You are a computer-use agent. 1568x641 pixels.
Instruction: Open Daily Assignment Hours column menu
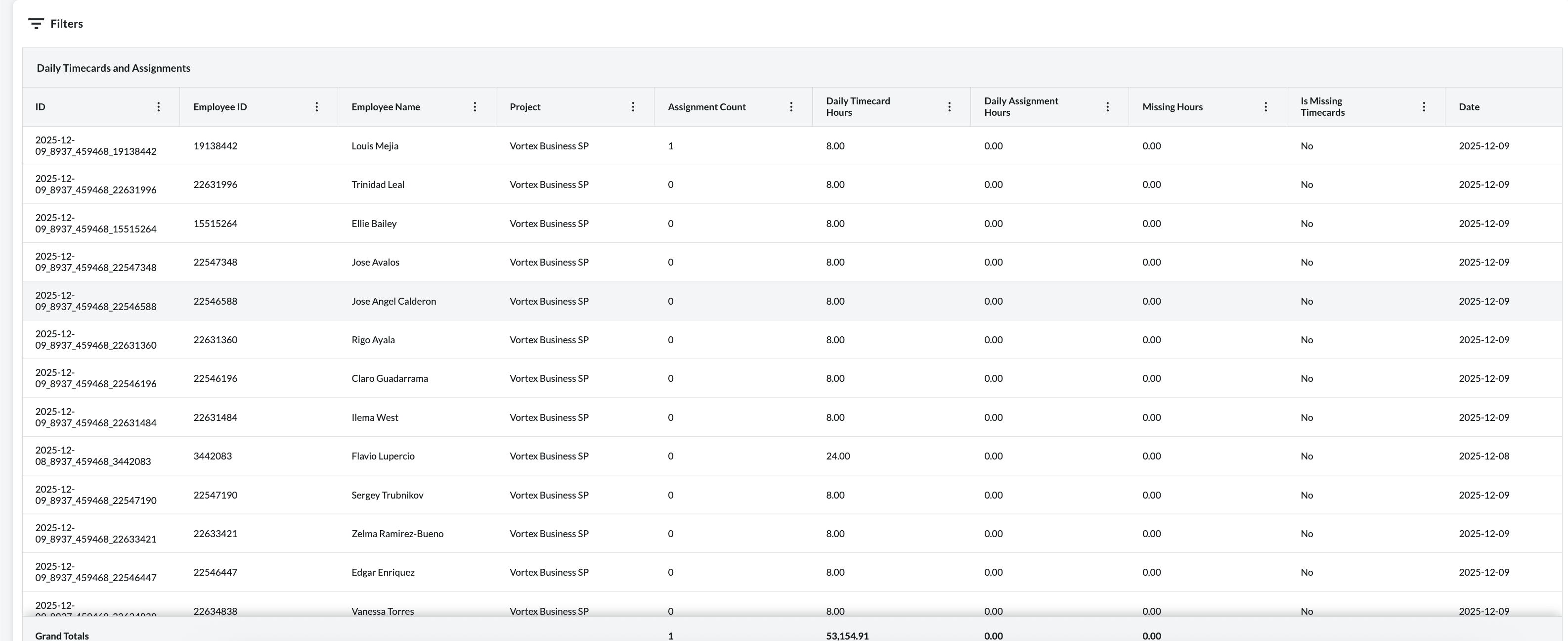pos(1108,107)
